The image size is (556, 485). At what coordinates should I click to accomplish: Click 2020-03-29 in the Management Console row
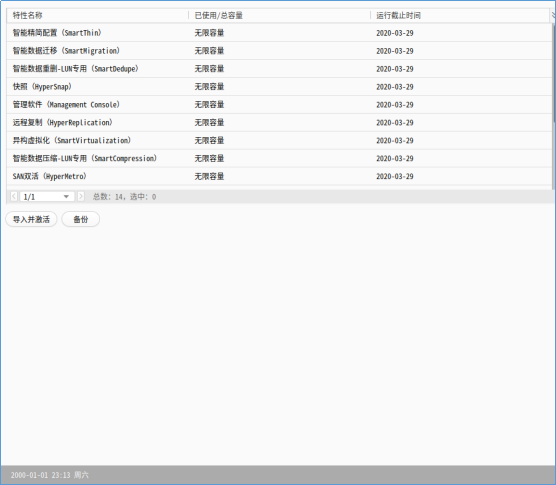395,105
